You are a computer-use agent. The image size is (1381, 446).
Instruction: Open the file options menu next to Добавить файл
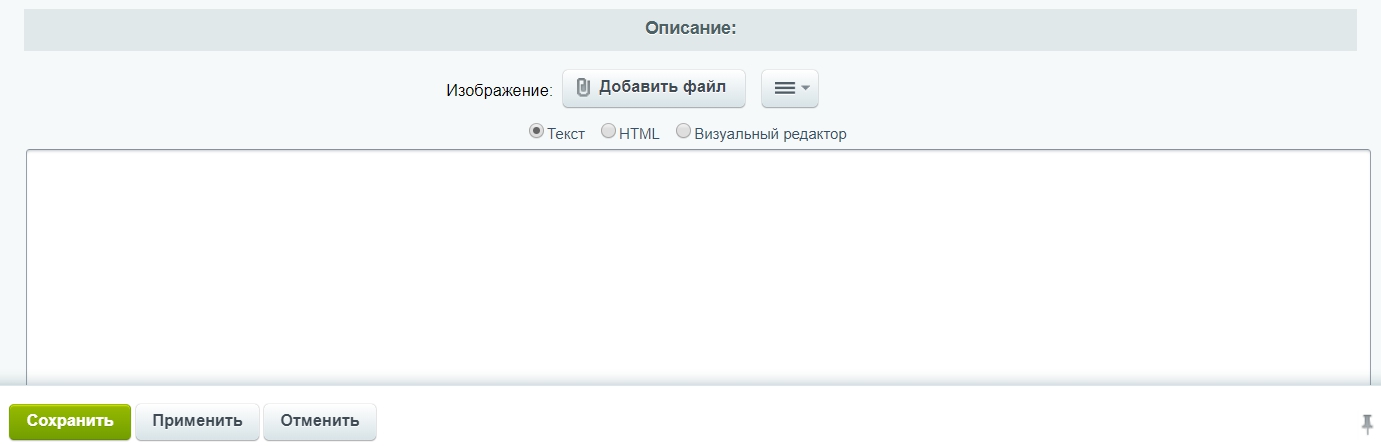point(790,88)
